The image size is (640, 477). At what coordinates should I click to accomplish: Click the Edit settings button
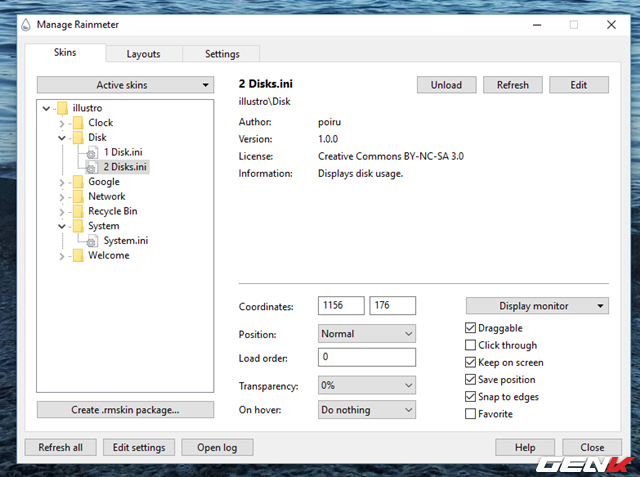tap(139, 447)
